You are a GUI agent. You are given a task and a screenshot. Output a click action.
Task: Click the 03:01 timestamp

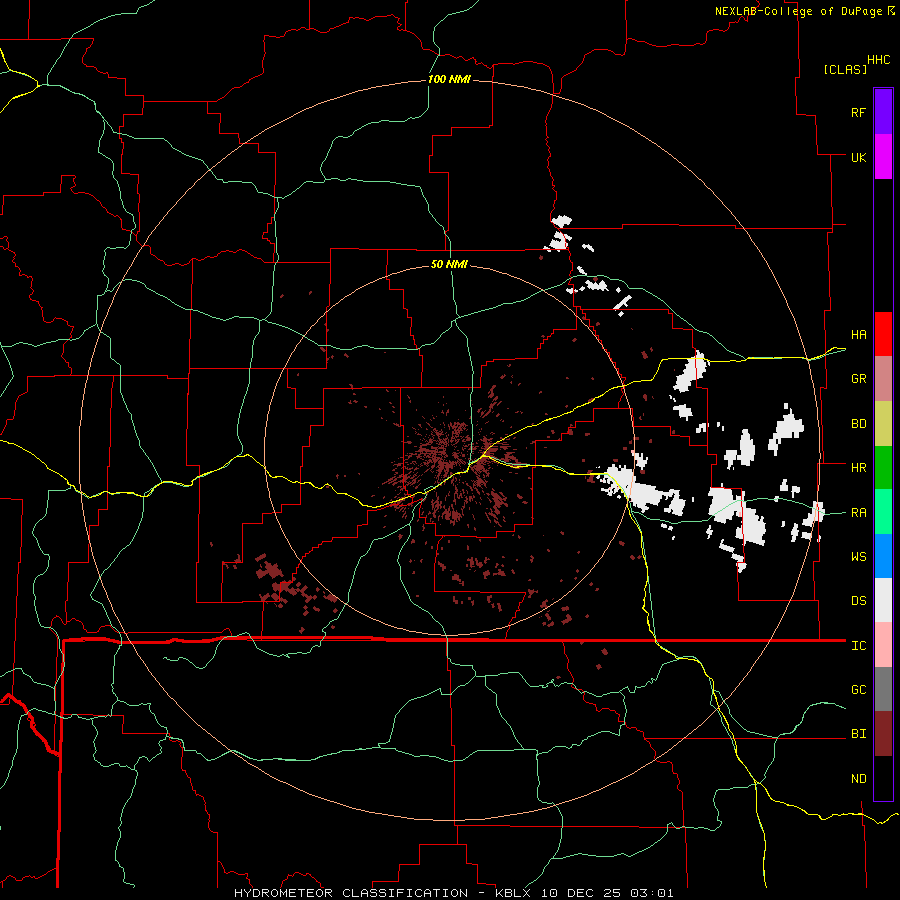[650, 893]
